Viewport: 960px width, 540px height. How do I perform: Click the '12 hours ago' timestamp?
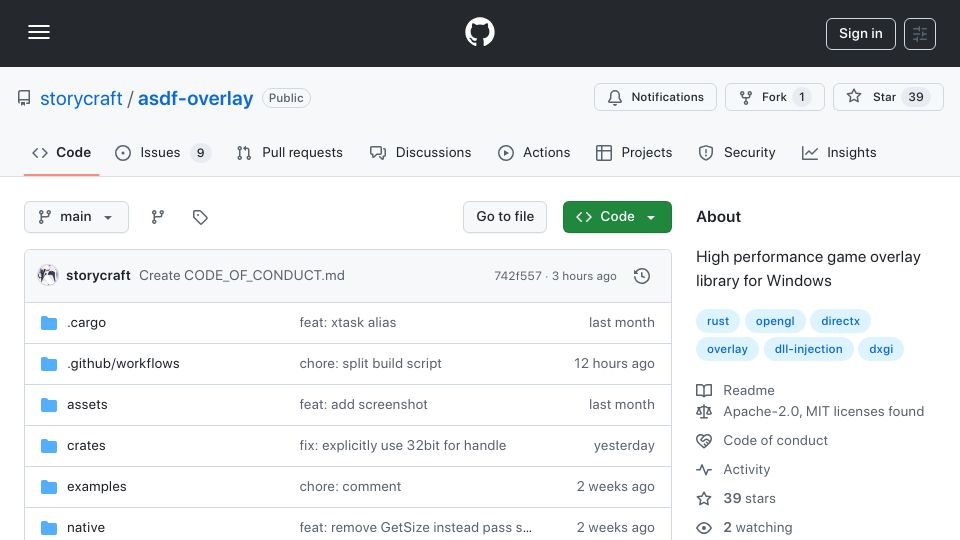[x=614, y=364]
